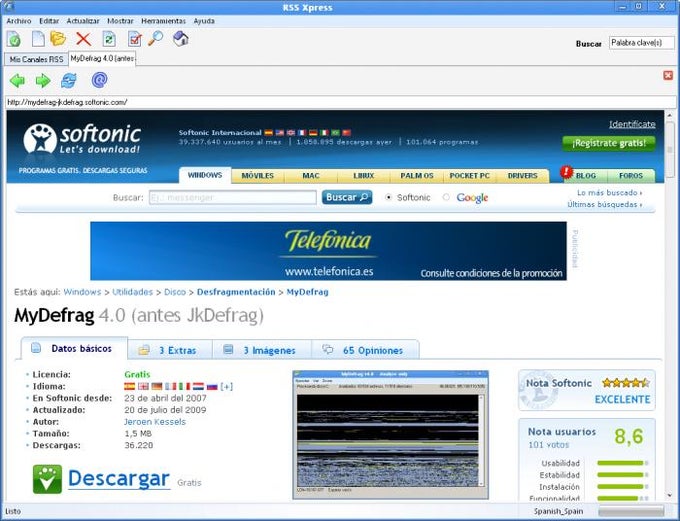Open the PALM OS site tab

point(416,176)
